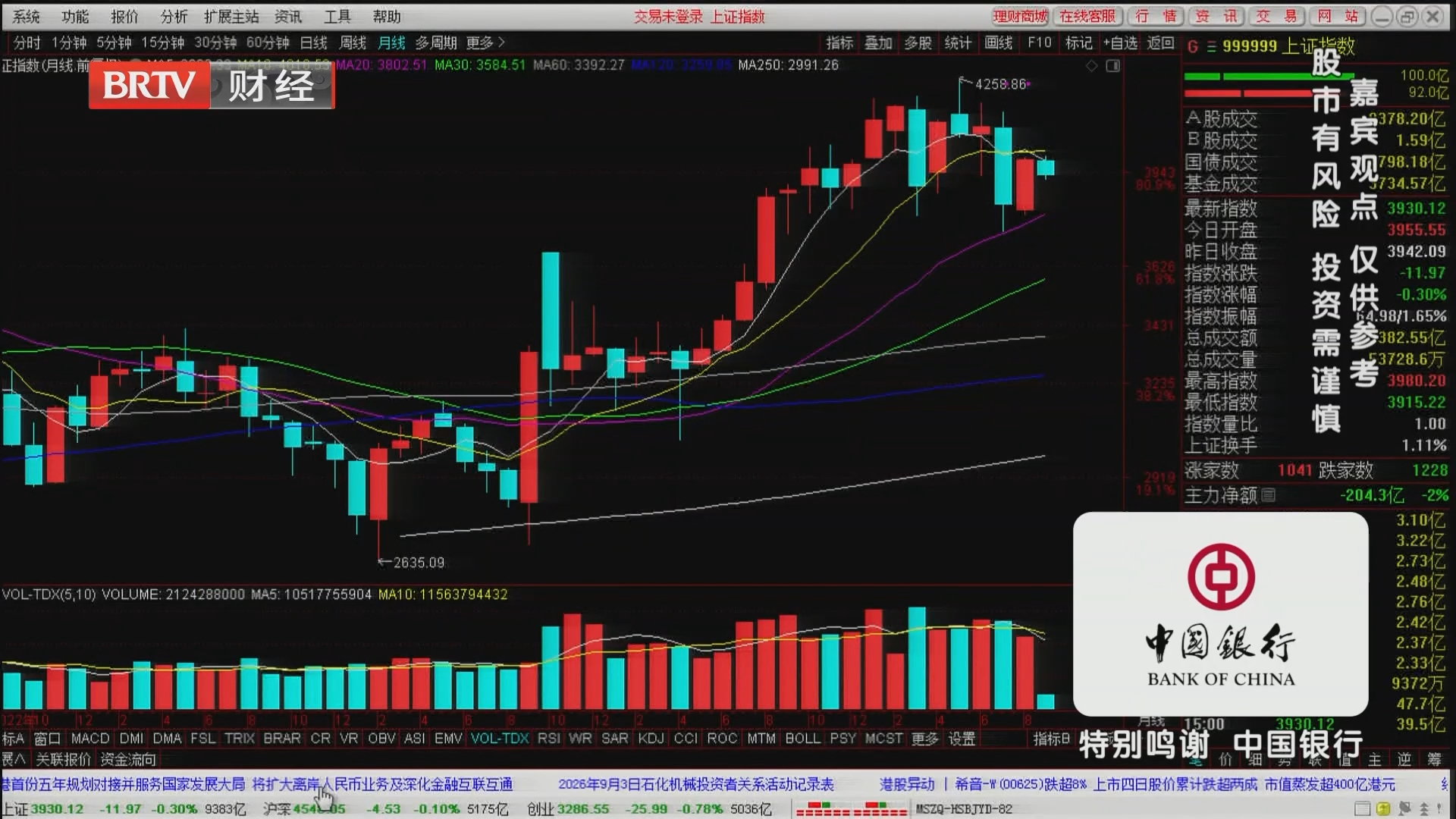
Task: Click the 画线 drawing toolbar button
Action: pos(999,43)
